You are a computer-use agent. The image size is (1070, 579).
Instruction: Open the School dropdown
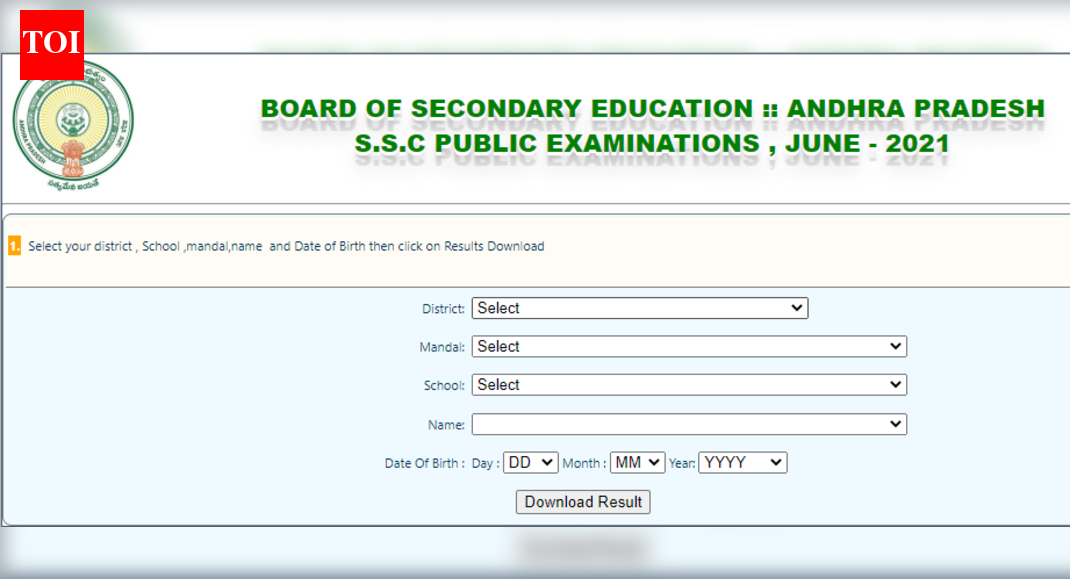pyautogui.click(x=689, y=384)
